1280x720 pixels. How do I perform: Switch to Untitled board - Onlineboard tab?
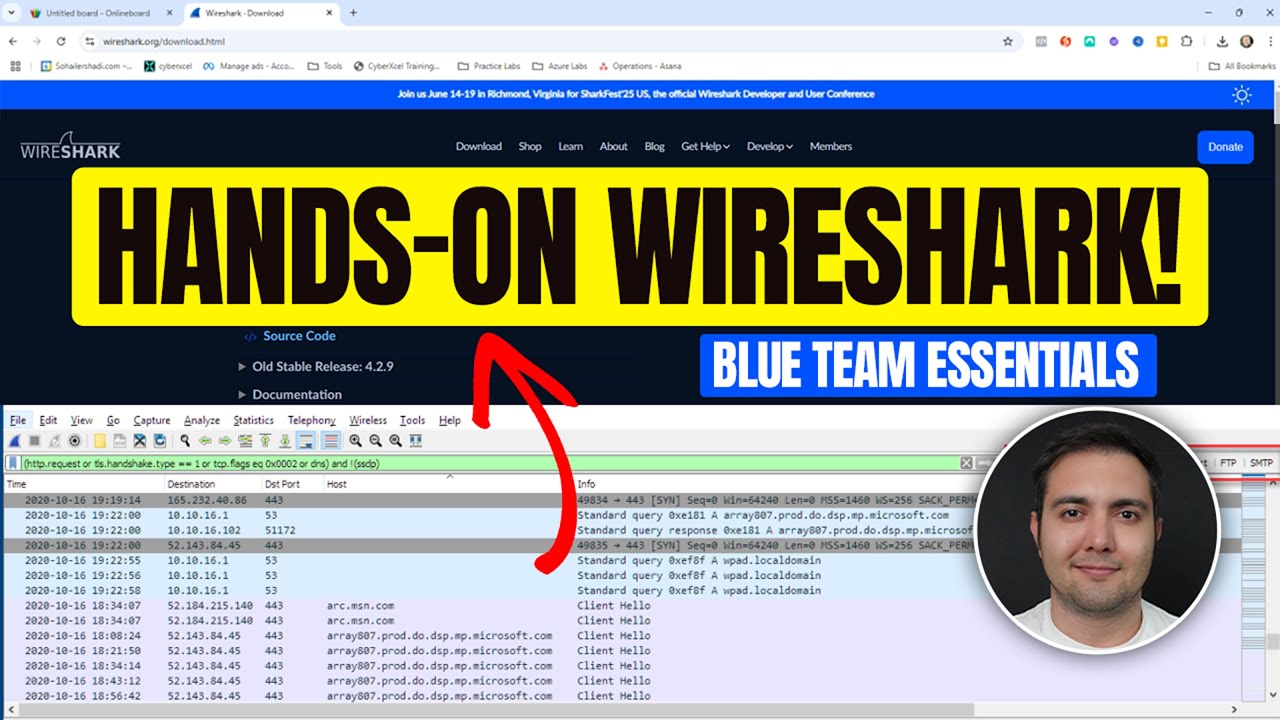coord(100,13)
